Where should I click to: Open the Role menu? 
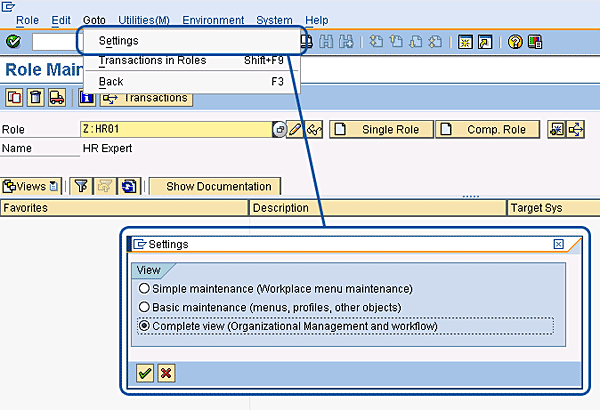27,20
